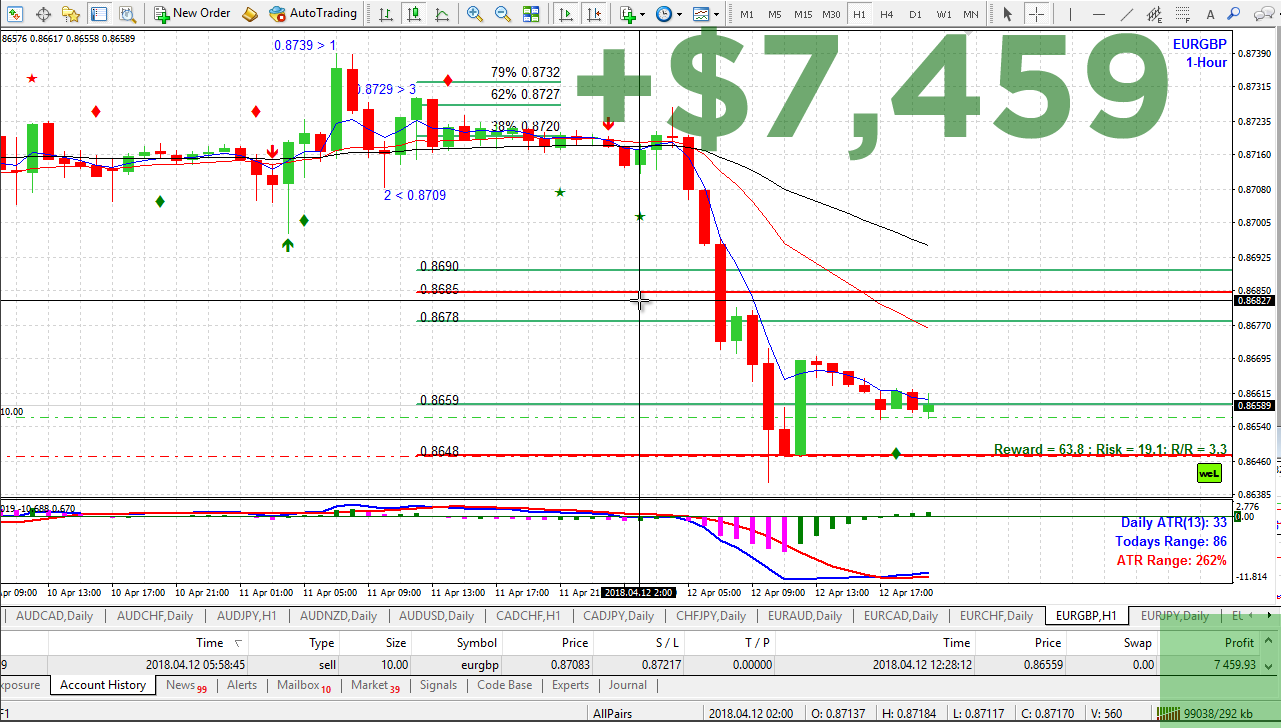Open the News terminal tab
The width and height of the screenshot is (1281, 728).
point(186,685)
